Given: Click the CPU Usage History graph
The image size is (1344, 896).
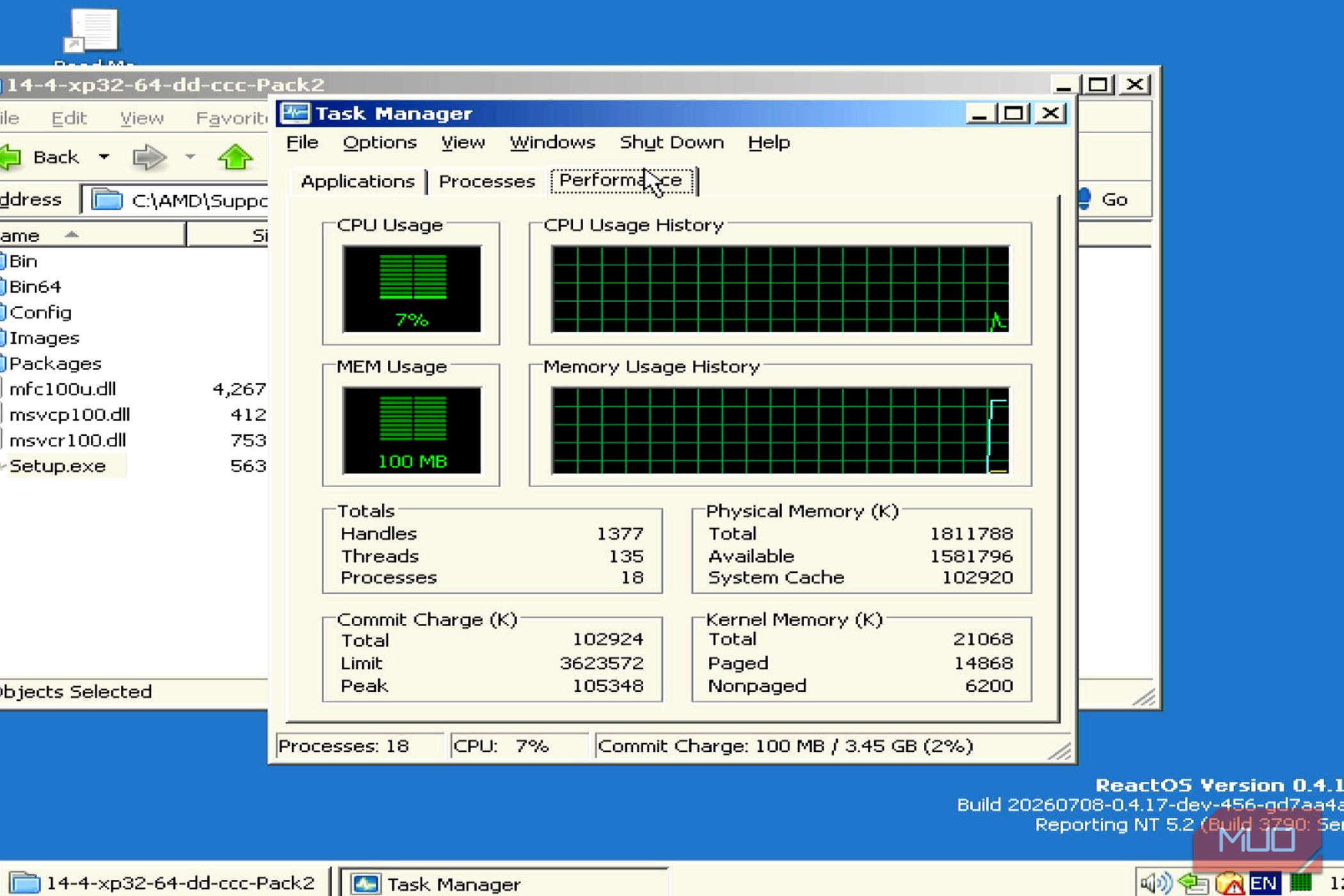Looking at the screenshot, I should coord(780,289).
